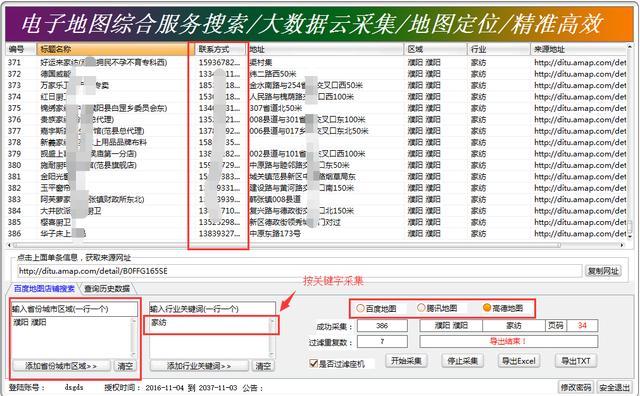The height and width of the screenshot is (396, 640).
Task: Click the vertical scrollbar of the keyword box
Action: [272, 337]
